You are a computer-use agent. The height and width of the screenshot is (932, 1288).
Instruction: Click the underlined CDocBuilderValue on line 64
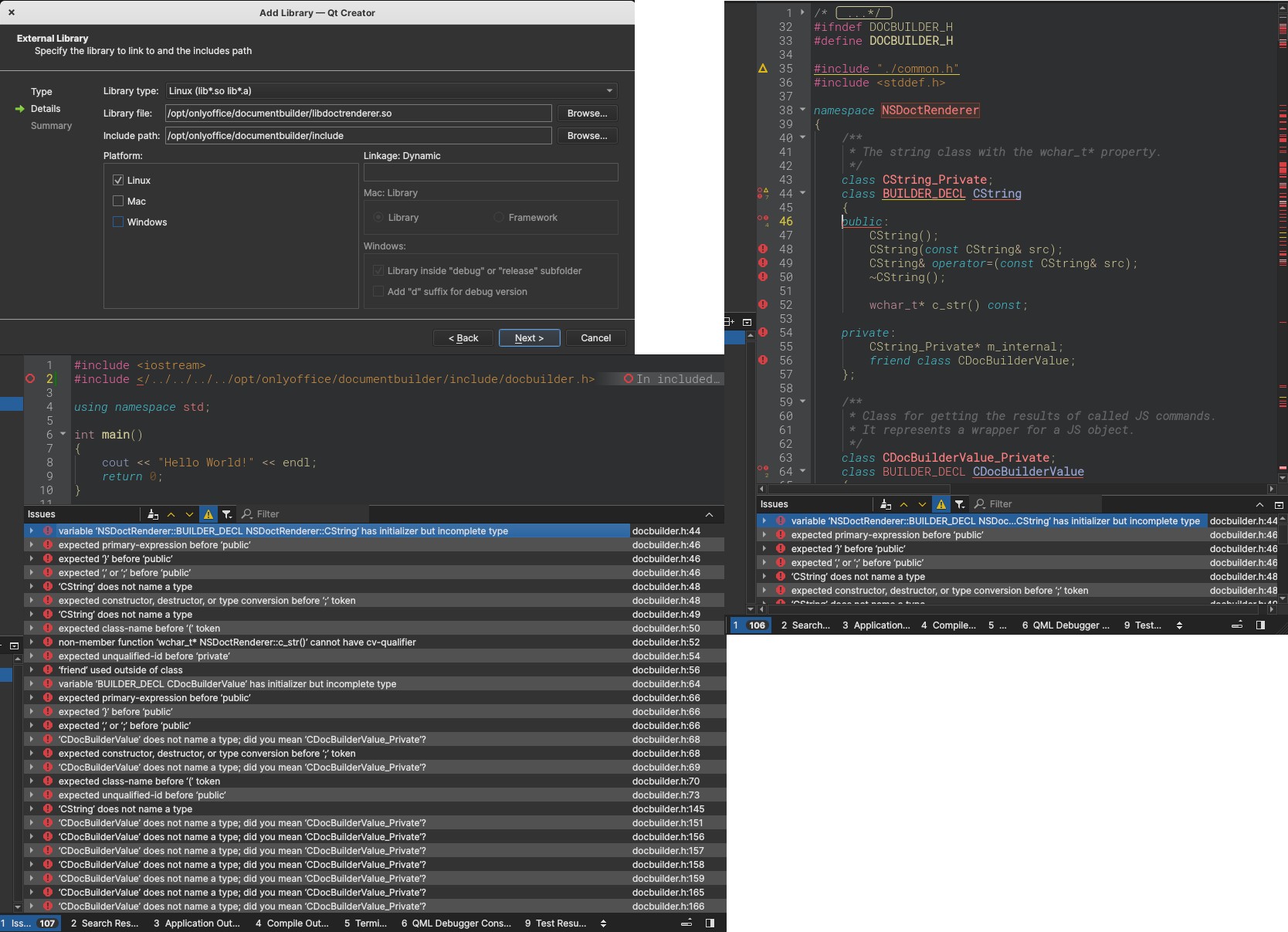1028,471
